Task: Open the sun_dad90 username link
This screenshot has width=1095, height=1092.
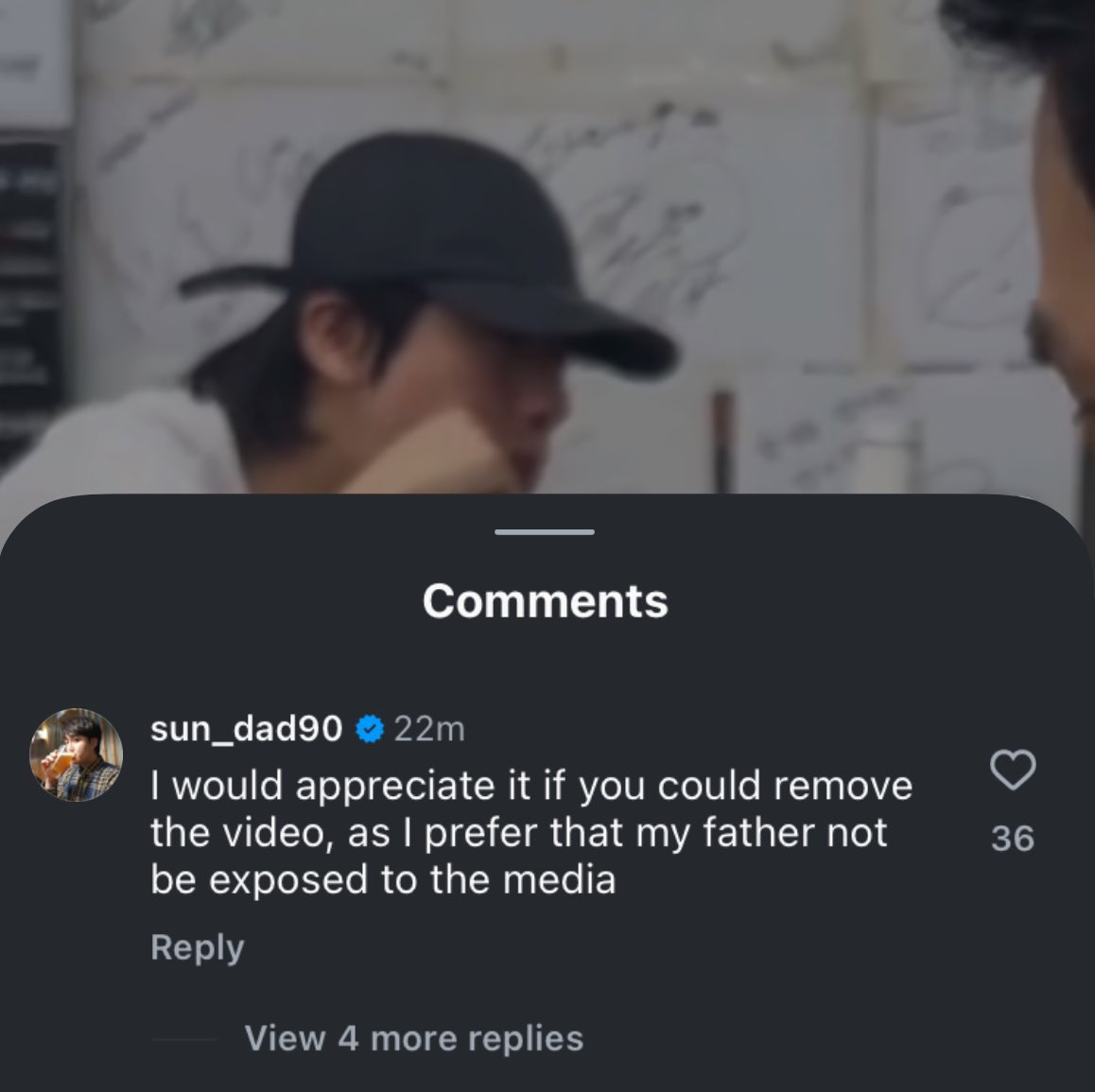Action: (246, 729)
